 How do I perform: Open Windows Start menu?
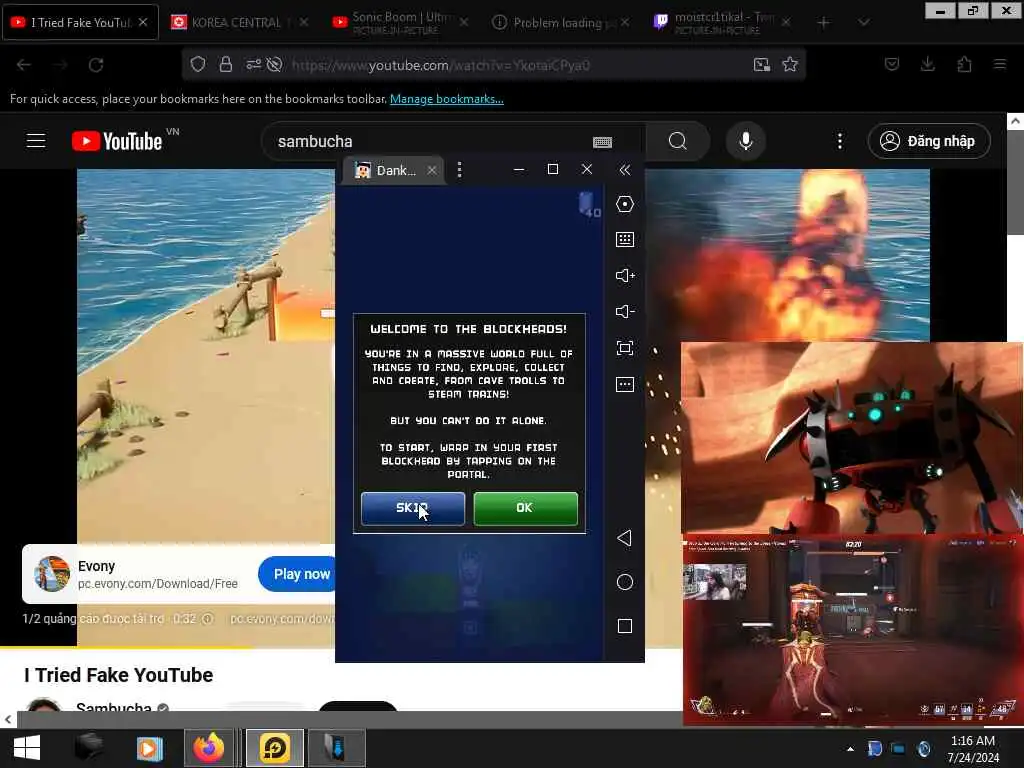pos(27,748)
